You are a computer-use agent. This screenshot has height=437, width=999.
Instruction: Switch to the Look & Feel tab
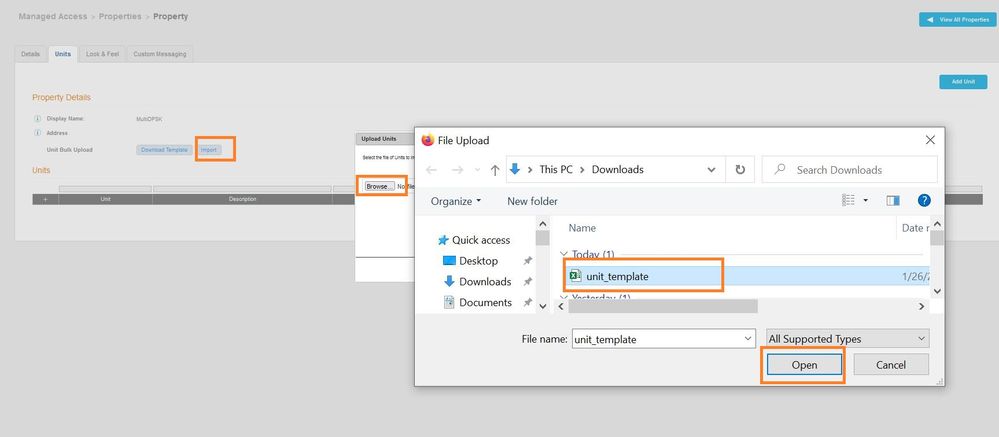coord(103,53)
